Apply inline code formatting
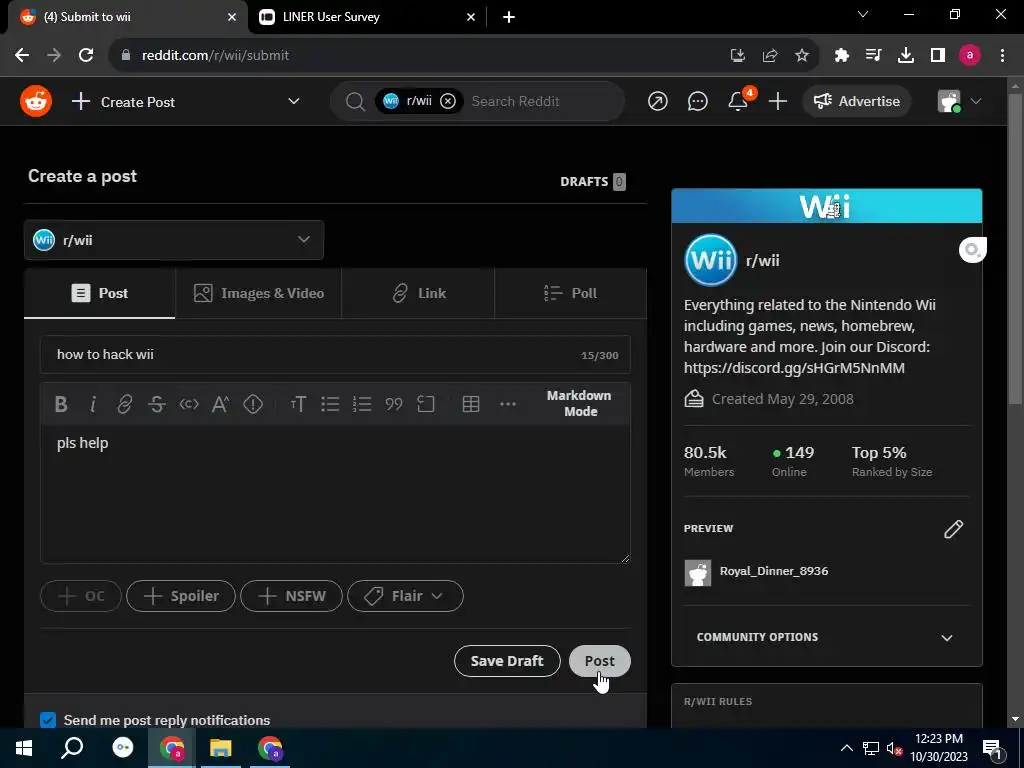 pyautogui.click(x=189, y=404)
